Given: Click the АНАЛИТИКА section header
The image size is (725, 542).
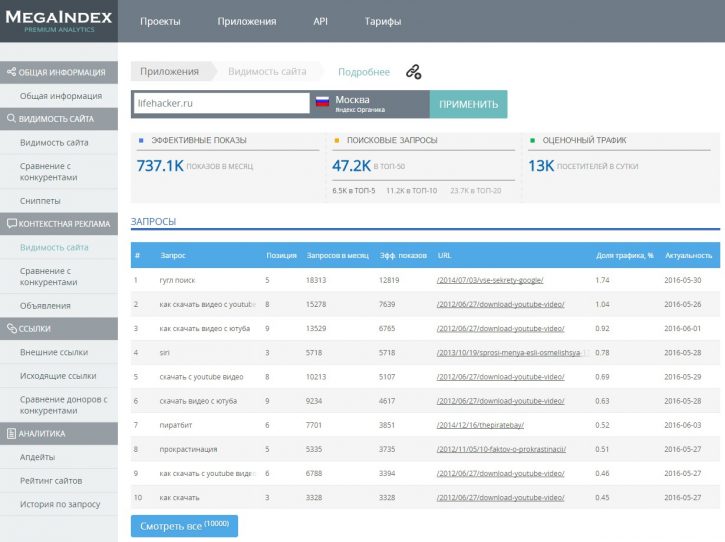Looking at the screenshot, I should [59, 433].
